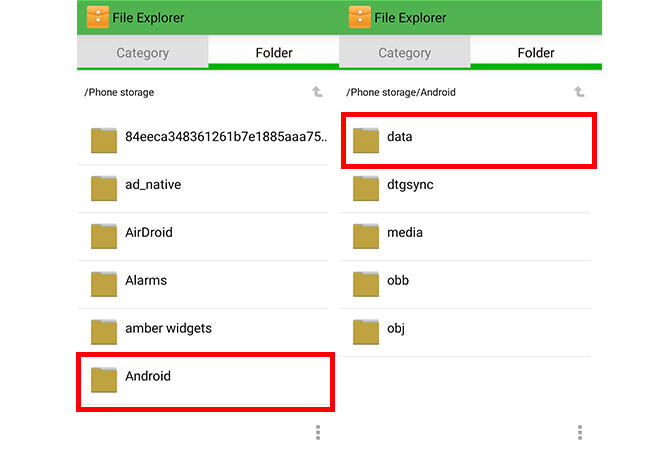
Task: Open the Android folder
Action: pos(205,381)
